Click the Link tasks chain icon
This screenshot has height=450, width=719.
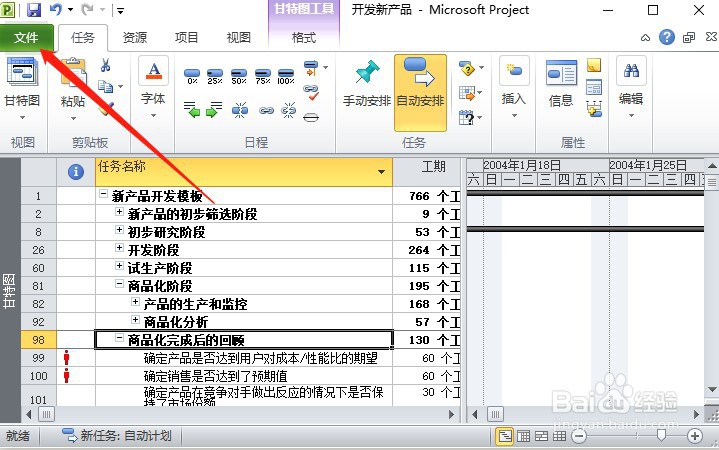tap(266, 110)
